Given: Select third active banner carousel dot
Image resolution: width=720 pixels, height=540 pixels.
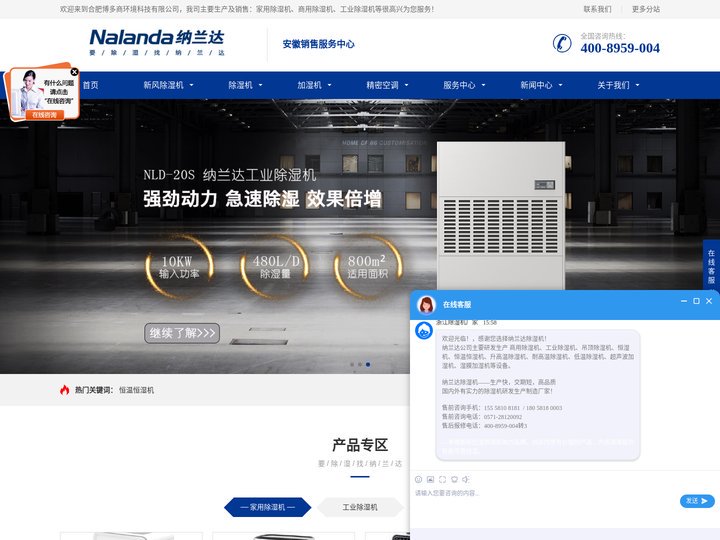Looking at the screenshot, I should pyautogui.click(x=368, y=365).
